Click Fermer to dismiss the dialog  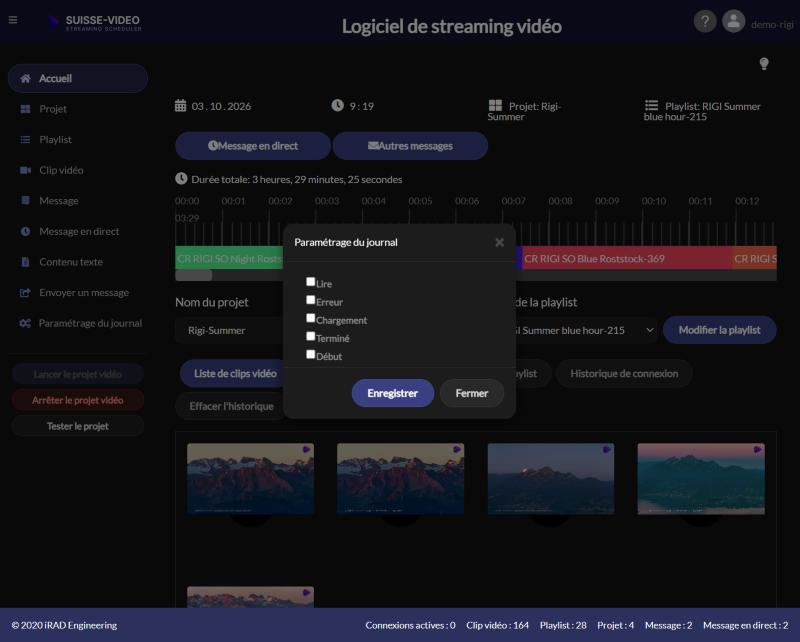coord(471,393)
